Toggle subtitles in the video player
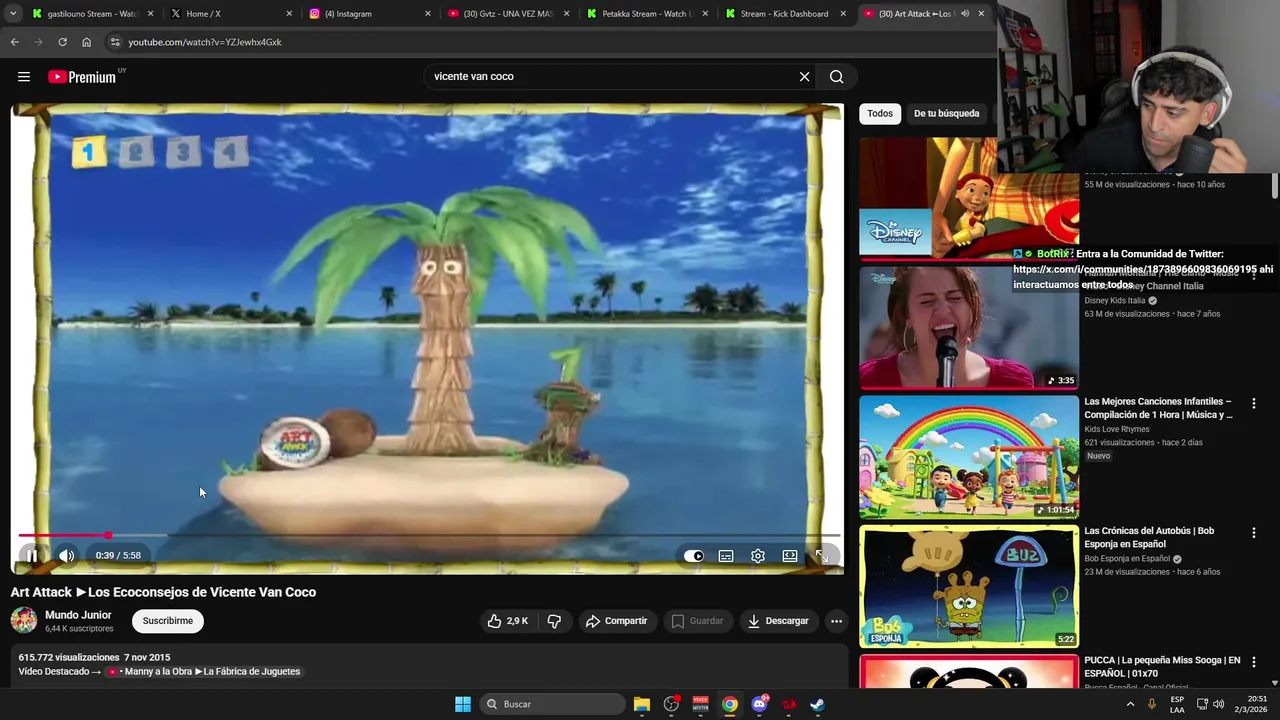The height and width of the screenshot is (720, 1280). pyautogui.click(x=726, y=556)
